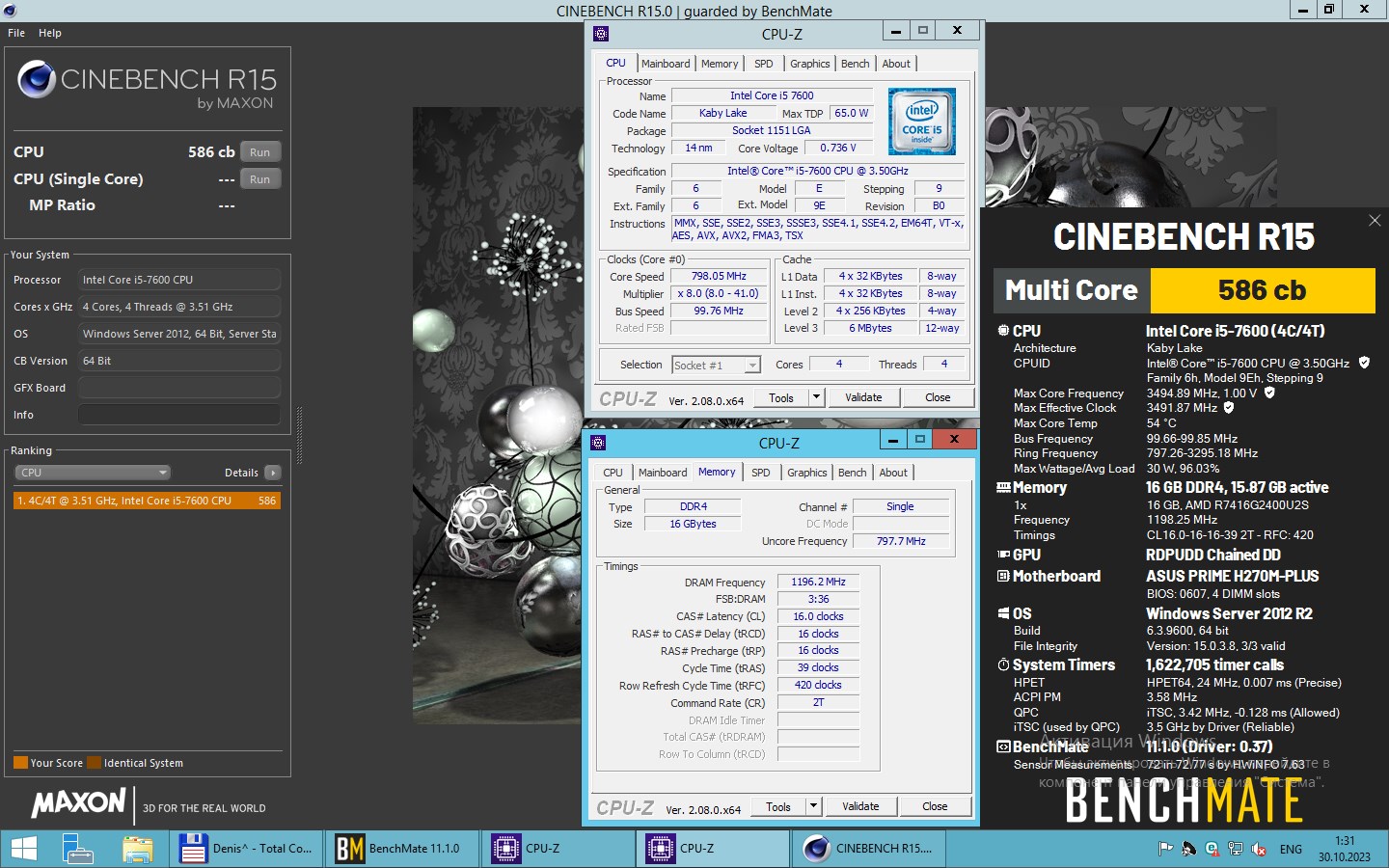Viewport: 1389px width, 868px height.
Task: Switch to Graphics tab in upper CPU-Z
Action: (x=810, y=64)
